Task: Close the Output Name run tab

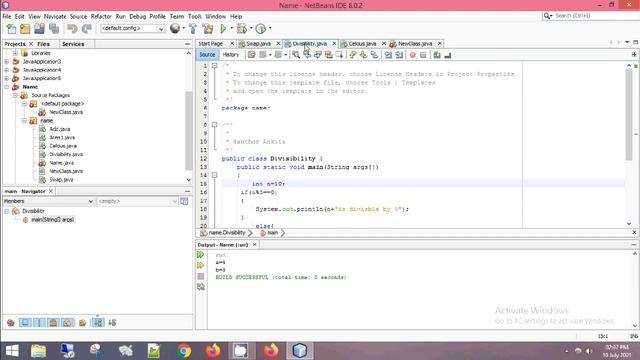Action: 254,244
